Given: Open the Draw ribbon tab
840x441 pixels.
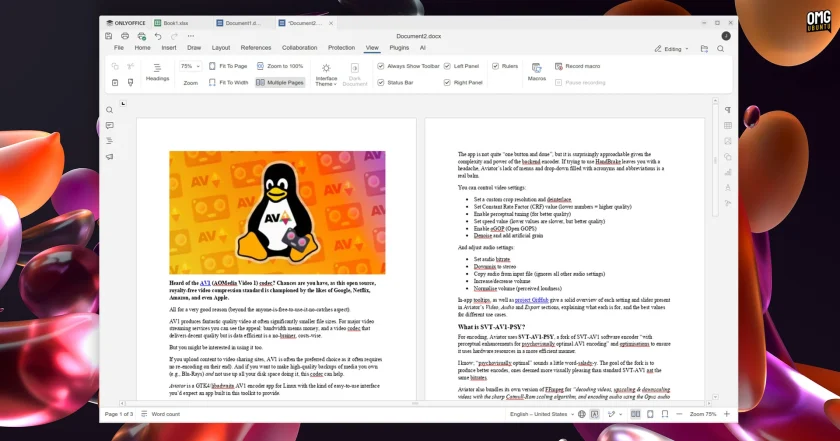Looking at the screenshot, I should pos(194,48).
